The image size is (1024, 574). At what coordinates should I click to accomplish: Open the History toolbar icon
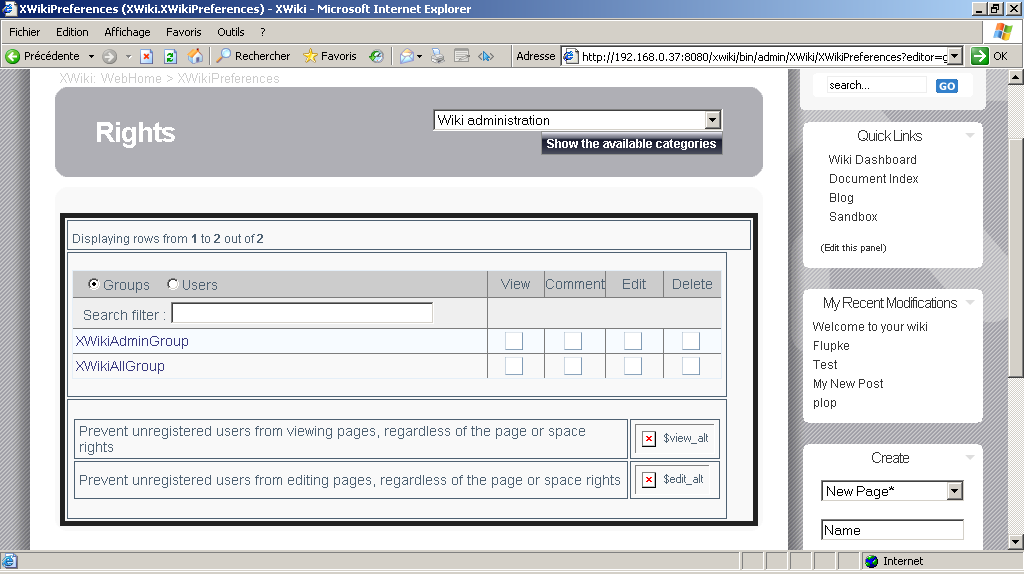376,56
